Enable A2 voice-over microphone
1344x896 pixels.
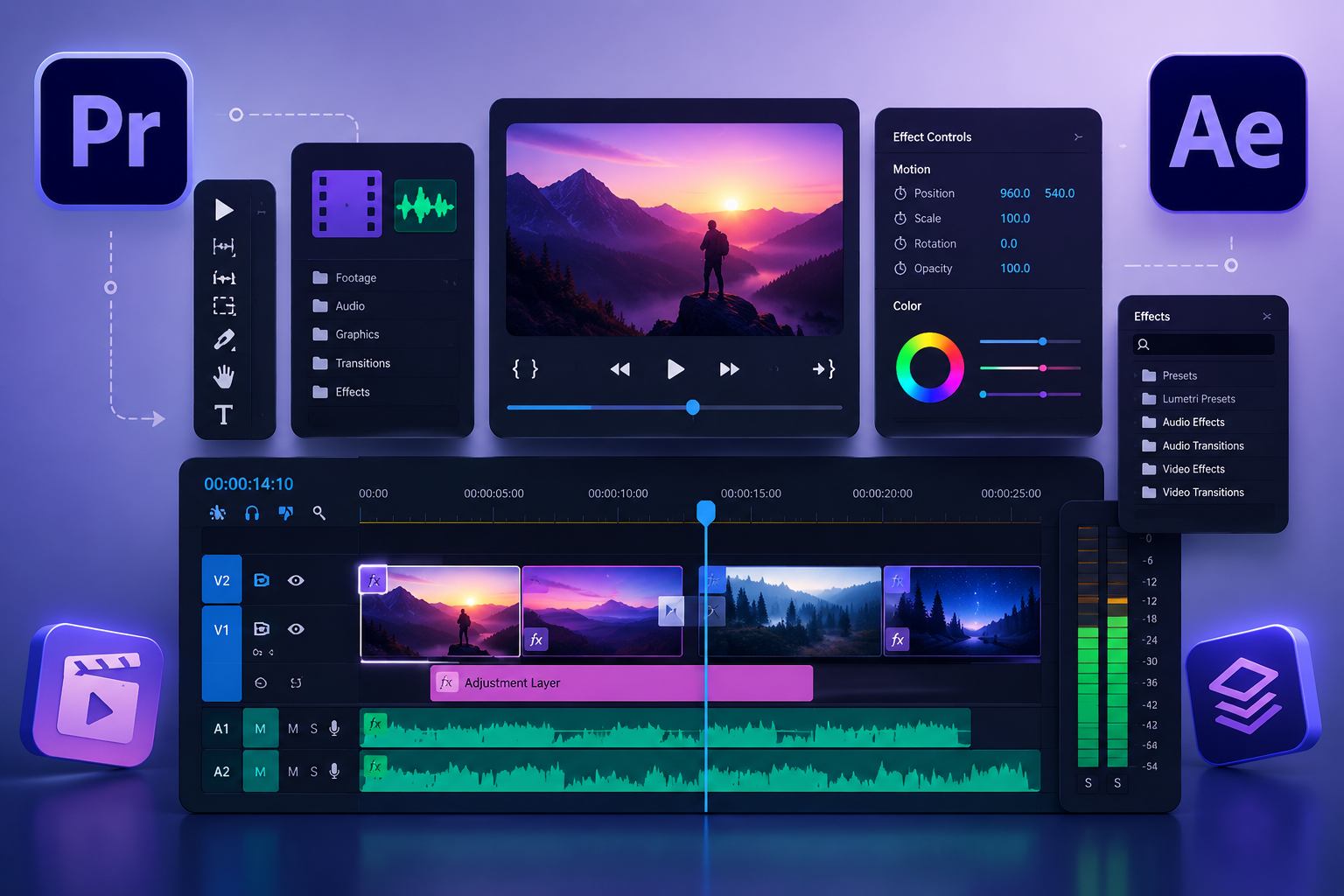pos(334,771)
